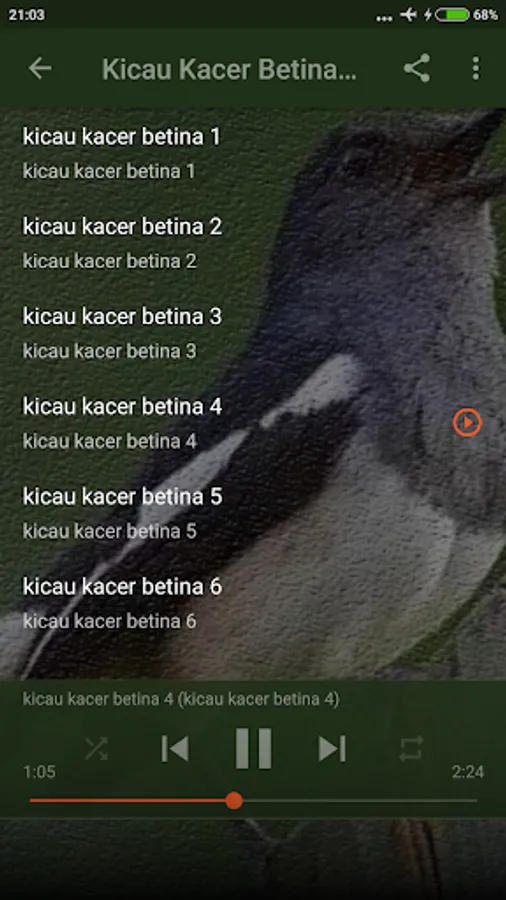The height and width of the screenshot is (900, 506).
Task: Select track kicau kacer betina 2
Action: point(253,243)
